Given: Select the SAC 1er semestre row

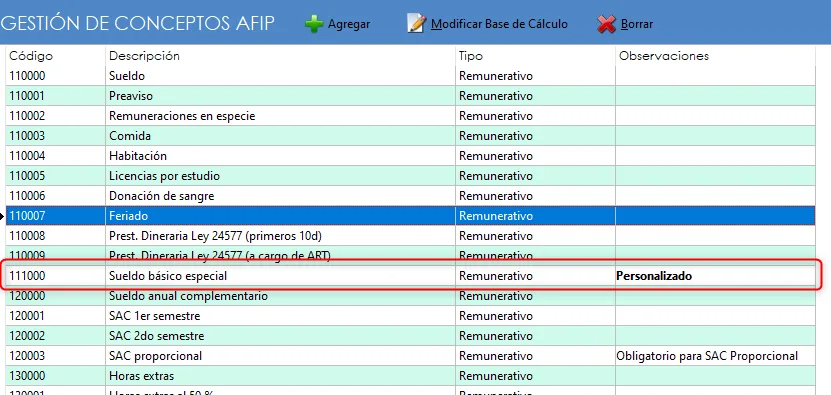Looking at the screenshot, I should click(x=411, y=316).
